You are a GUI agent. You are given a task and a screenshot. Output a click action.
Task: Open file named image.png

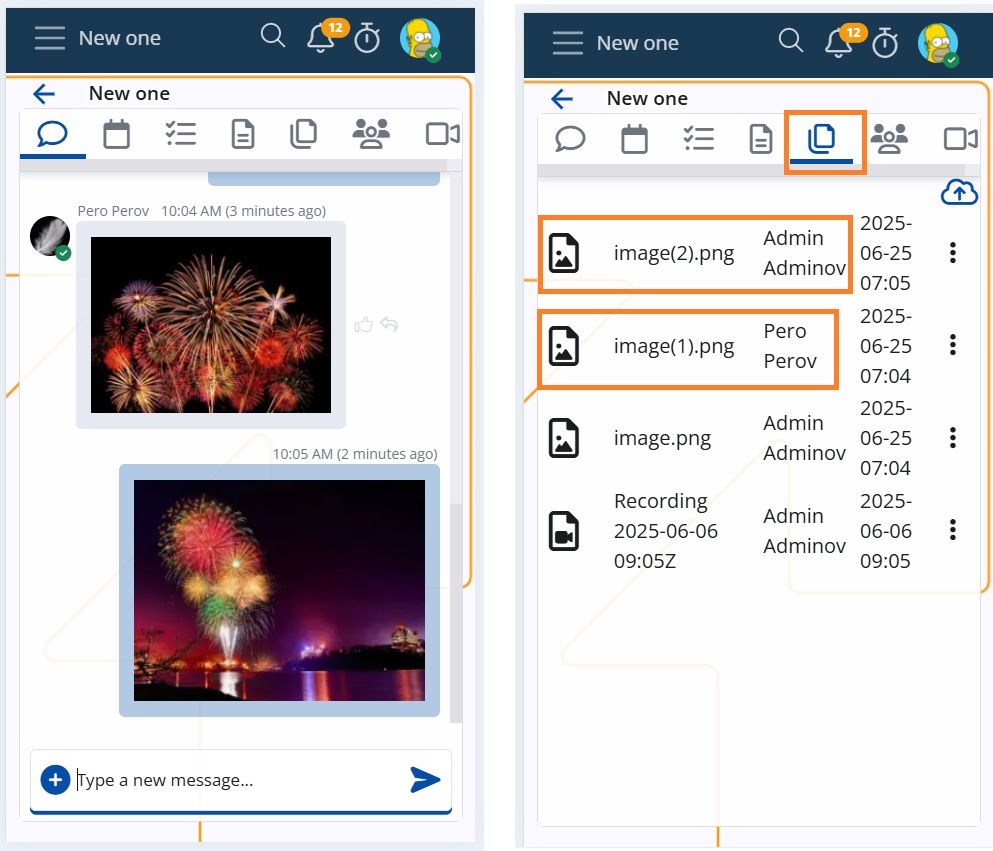(662, 438)
